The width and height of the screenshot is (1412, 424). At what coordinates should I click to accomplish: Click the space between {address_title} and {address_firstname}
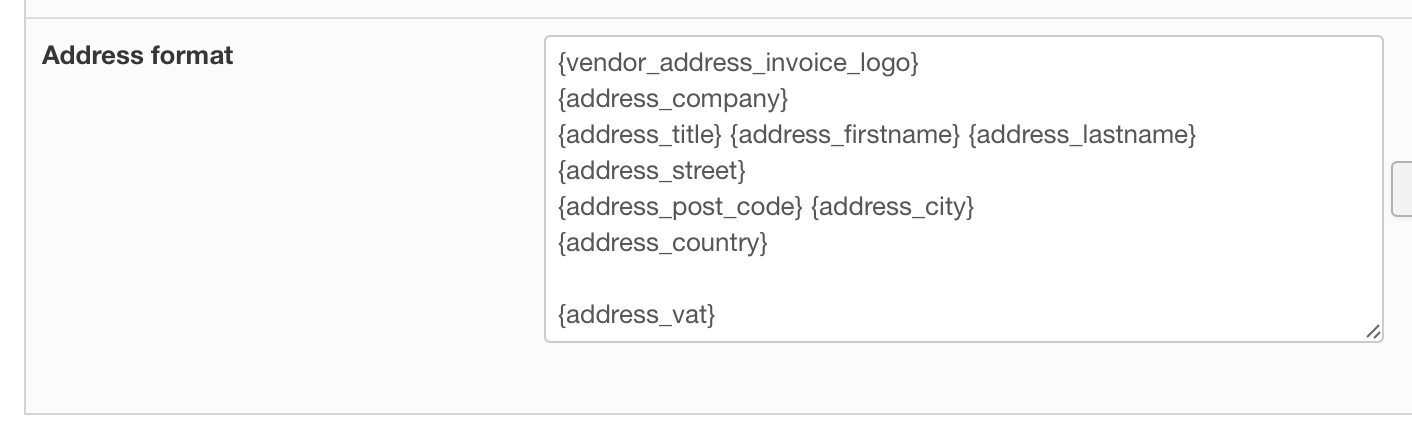(726, 135)
